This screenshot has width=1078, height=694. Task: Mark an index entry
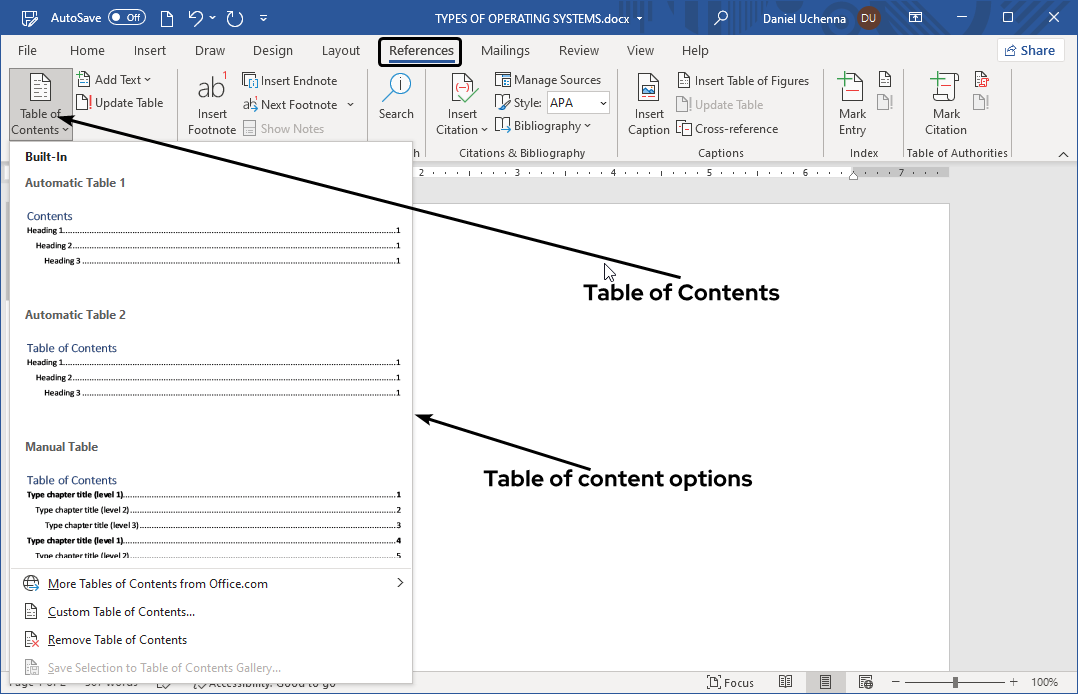851,103
